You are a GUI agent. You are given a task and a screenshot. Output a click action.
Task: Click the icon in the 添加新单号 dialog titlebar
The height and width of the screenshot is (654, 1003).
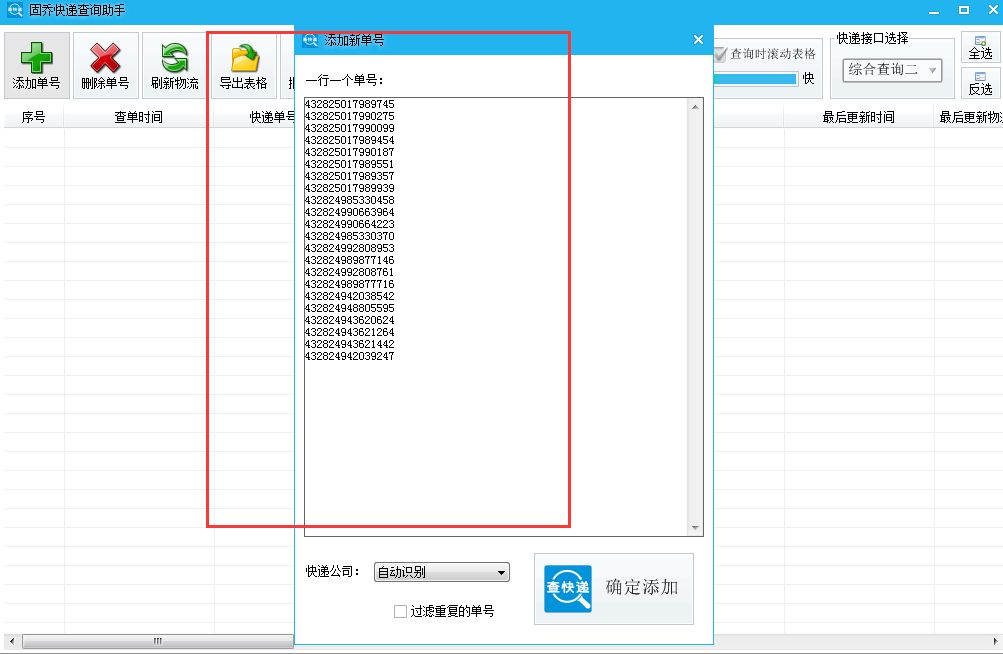308,40
